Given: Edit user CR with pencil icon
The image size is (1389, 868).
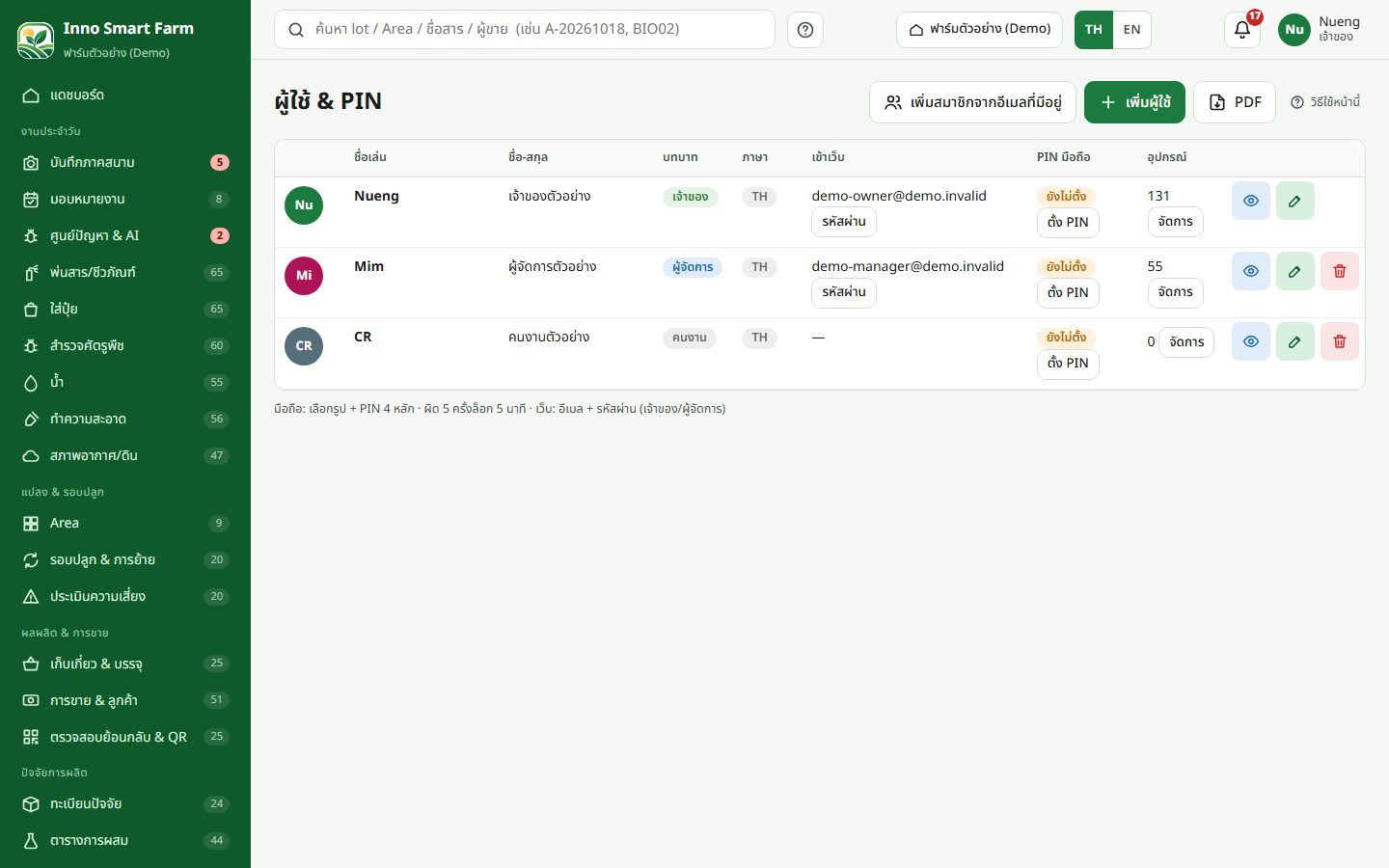Looking at the screenshot, I should pyautogui.click(x=1294, y=341).
